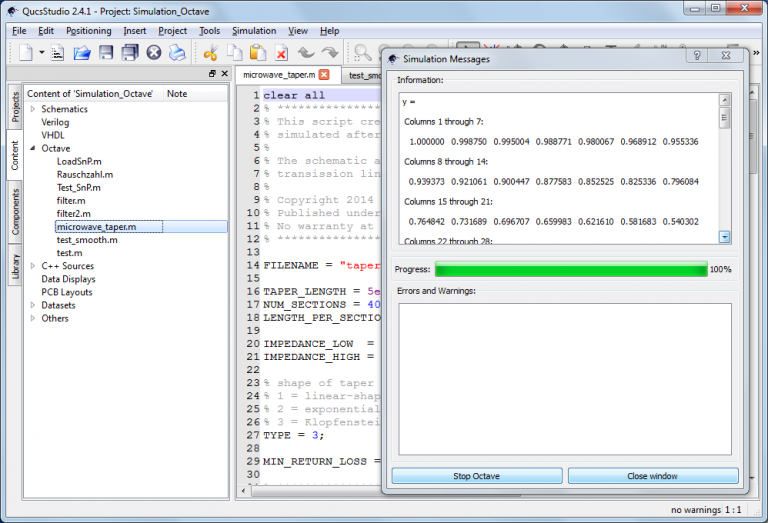Open the new document dropdown arrow
Viewport: 768px width, 523px height.
[x=41, y=53]
